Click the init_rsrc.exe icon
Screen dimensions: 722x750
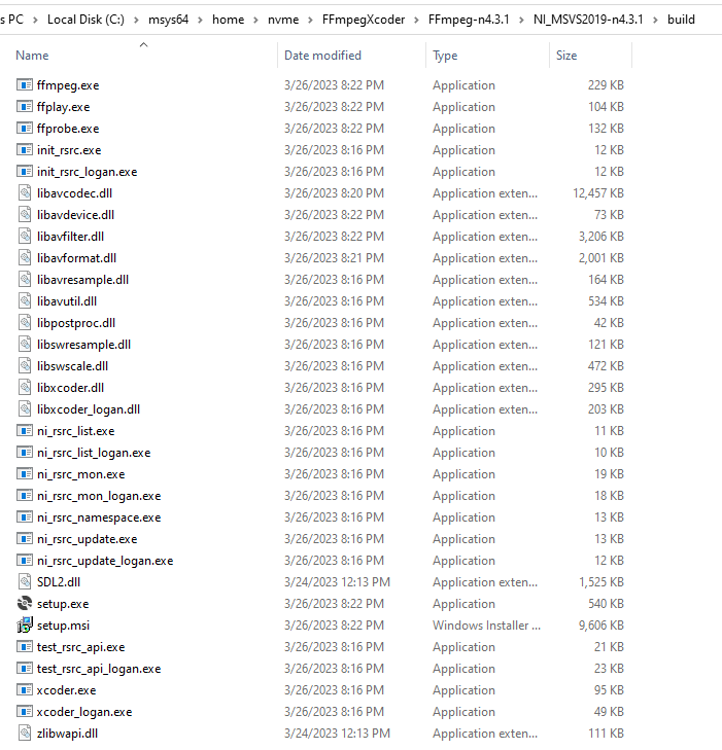tap(24, 150)
